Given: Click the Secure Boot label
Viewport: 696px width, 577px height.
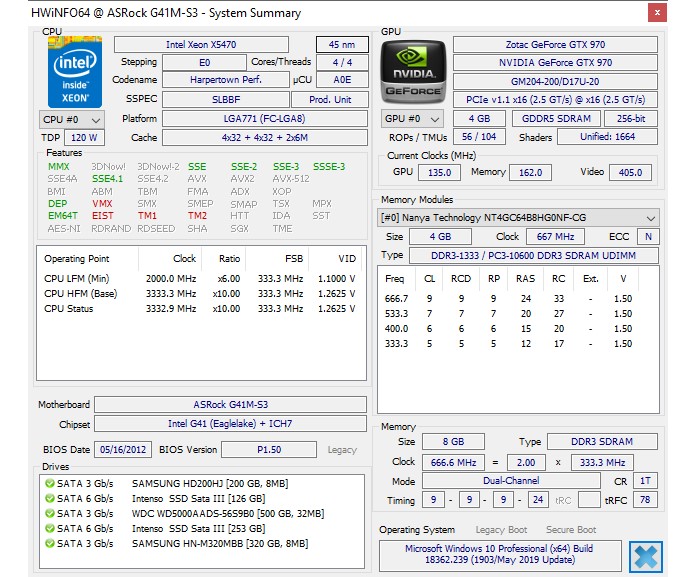Looking at the screenshot, I should tap(571, 530).
